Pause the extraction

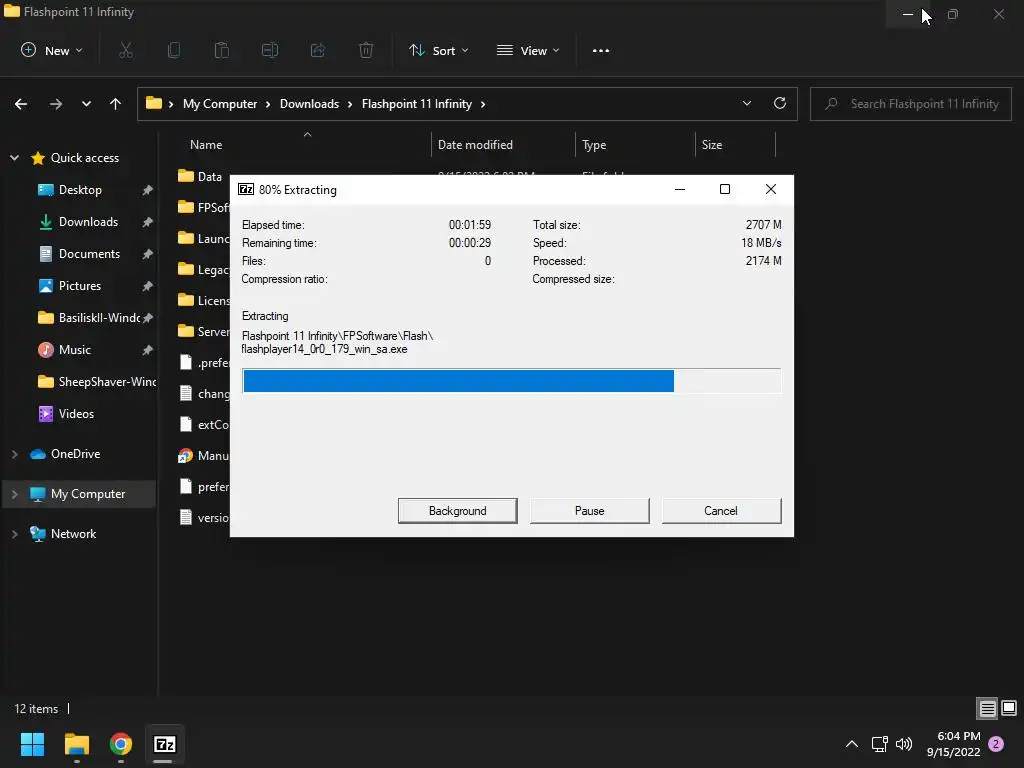(589, 511)
